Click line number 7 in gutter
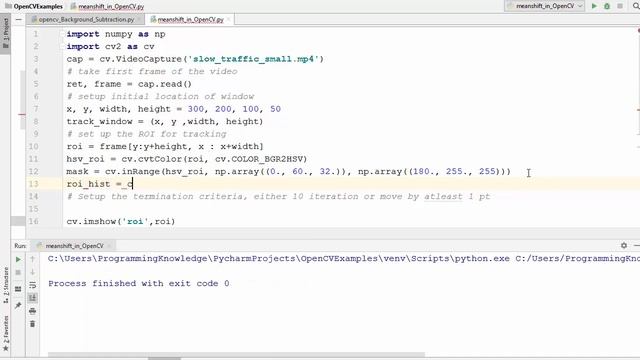The height and width of the screenshot is (360, 640). tap(36, 109)
